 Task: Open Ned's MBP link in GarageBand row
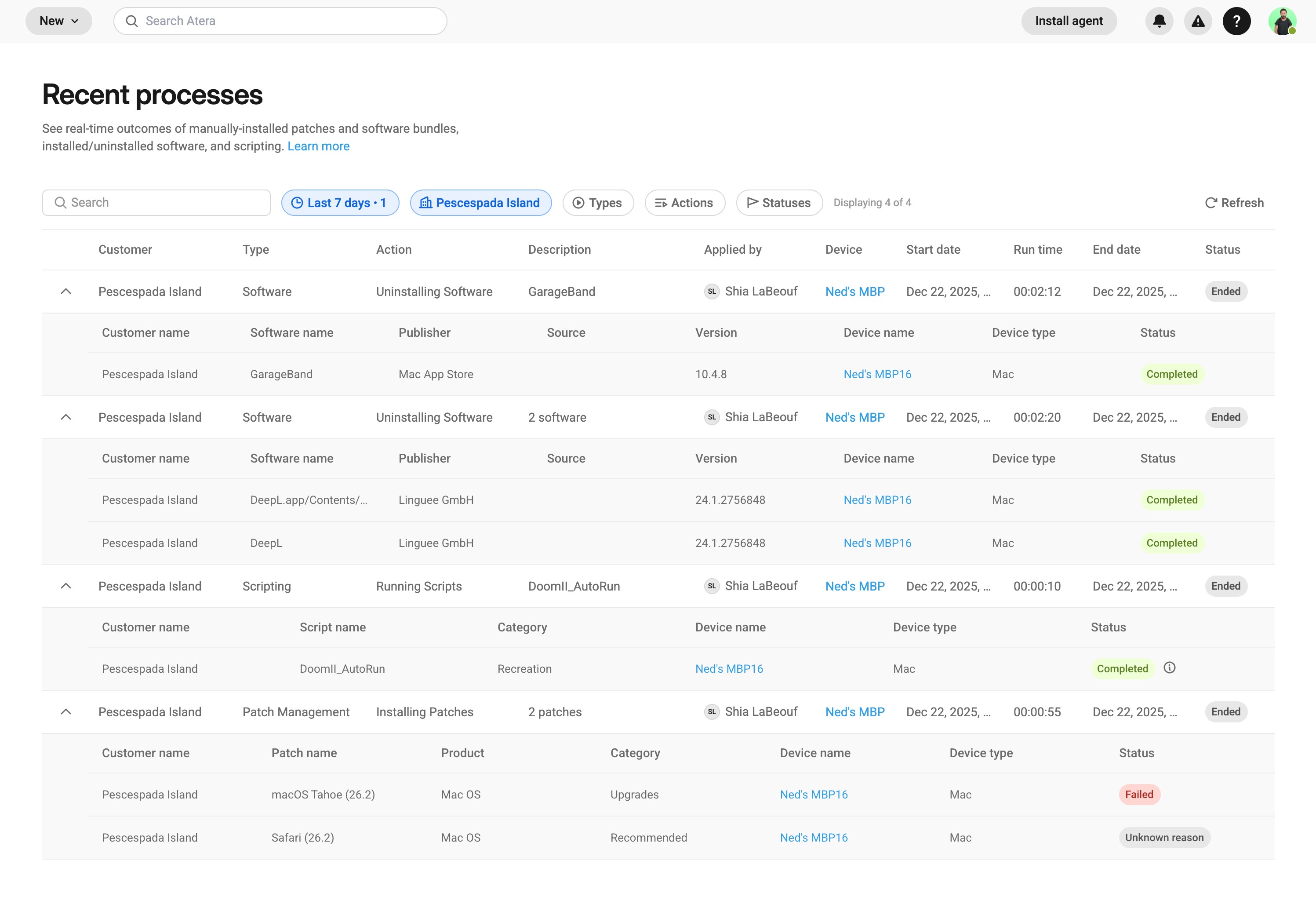(x=855, y=291)
